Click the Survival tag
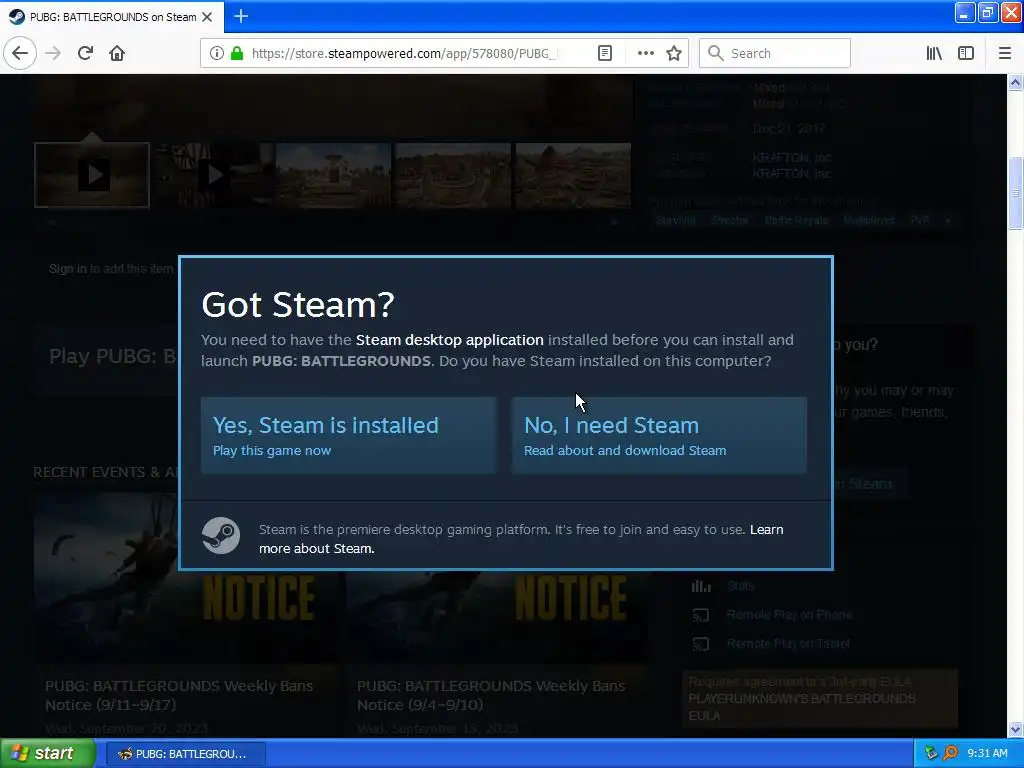This screenshot has width=1024, height=768. [x=675, y=221]
